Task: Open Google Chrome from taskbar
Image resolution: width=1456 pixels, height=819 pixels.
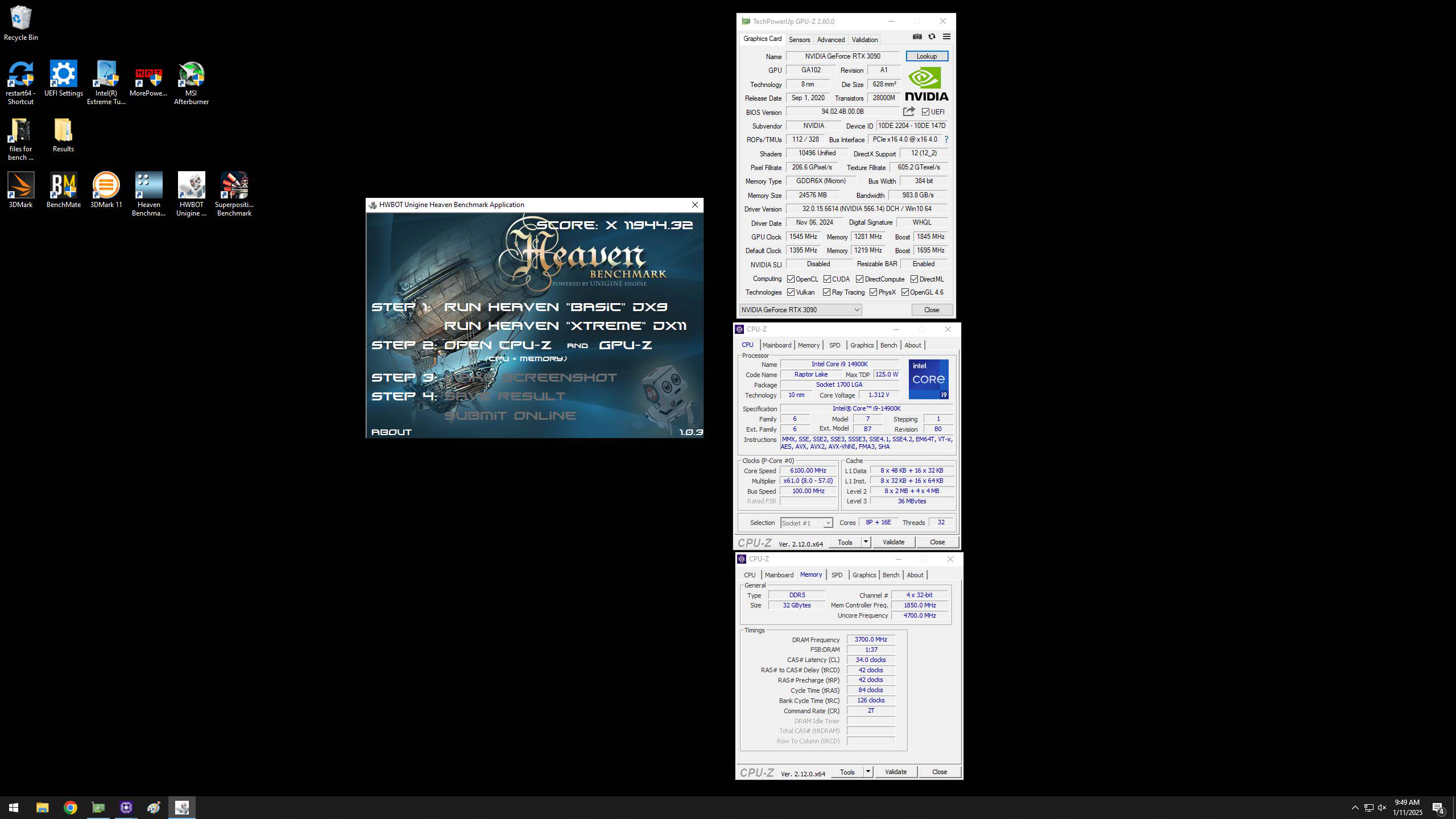Action: pos(70,808)
